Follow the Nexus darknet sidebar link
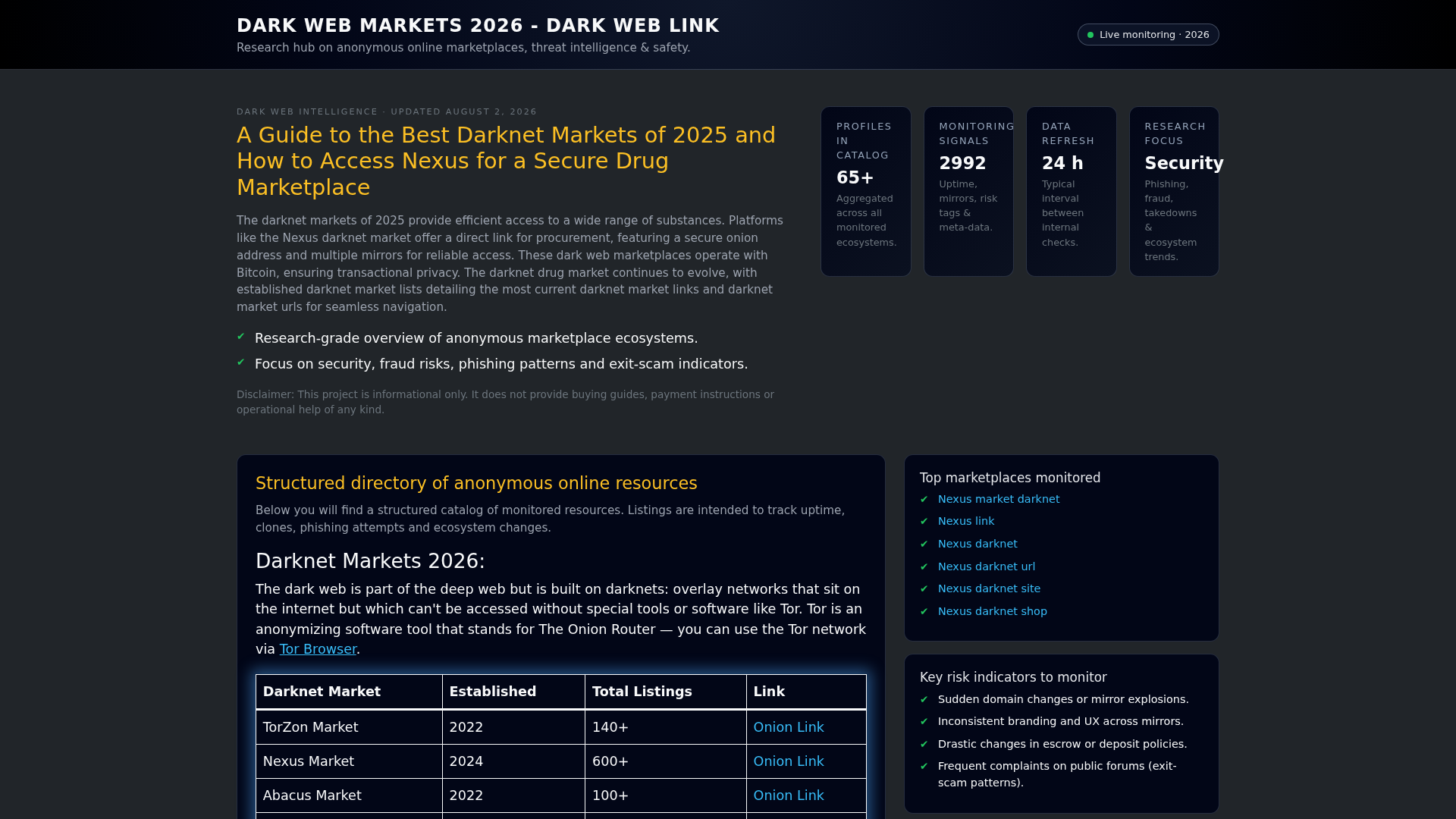Screen dimensions: 1456x819 977,544
